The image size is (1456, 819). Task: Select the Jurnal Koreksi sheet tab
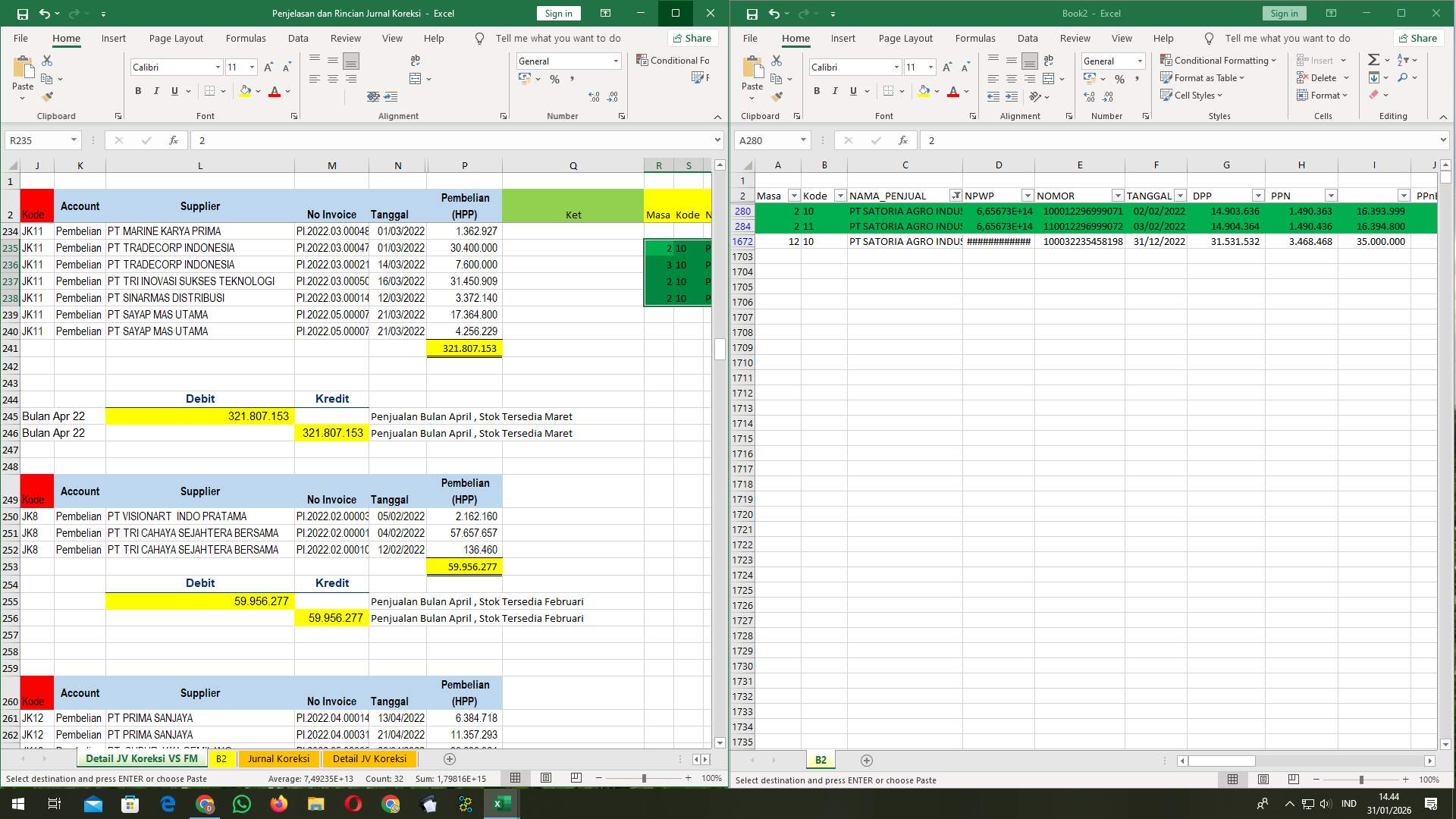coord(278,758)
